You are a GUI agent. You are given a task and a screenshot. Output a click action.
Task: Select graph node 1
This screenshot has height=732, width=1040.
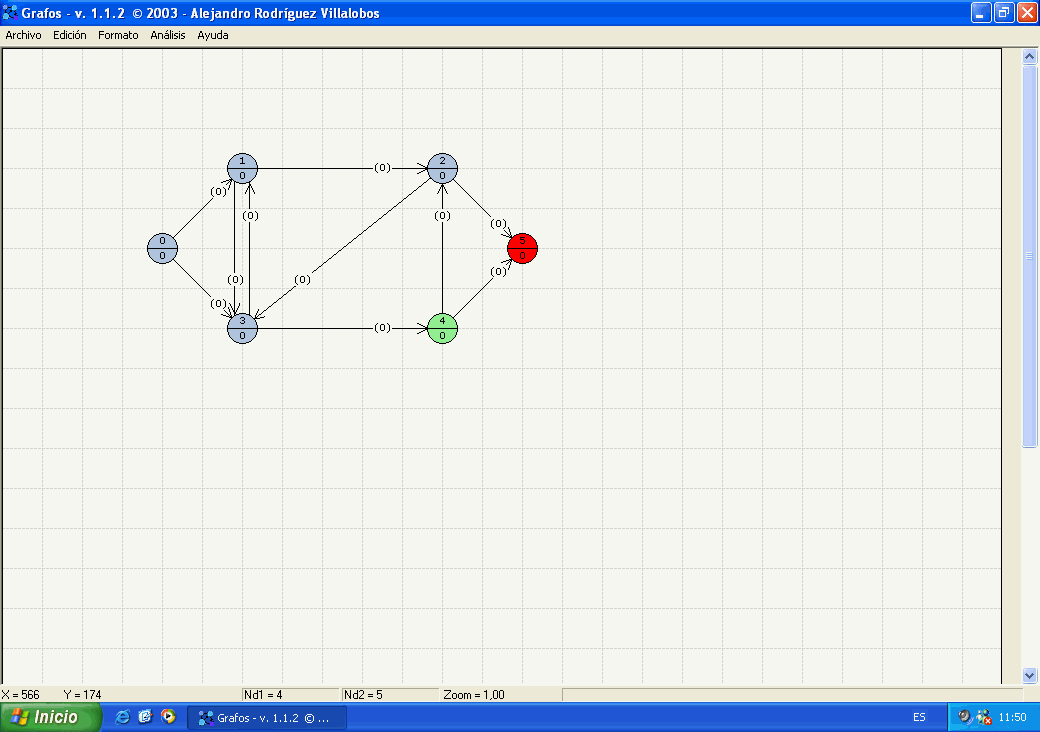pyautogui.click(x=242, y=168)
